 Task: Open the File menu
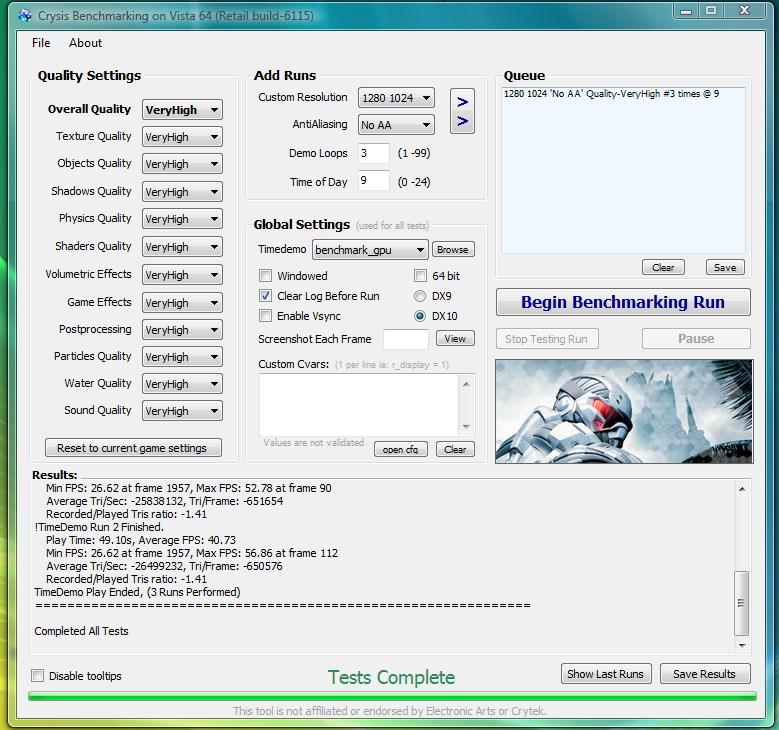pos(41,43)
